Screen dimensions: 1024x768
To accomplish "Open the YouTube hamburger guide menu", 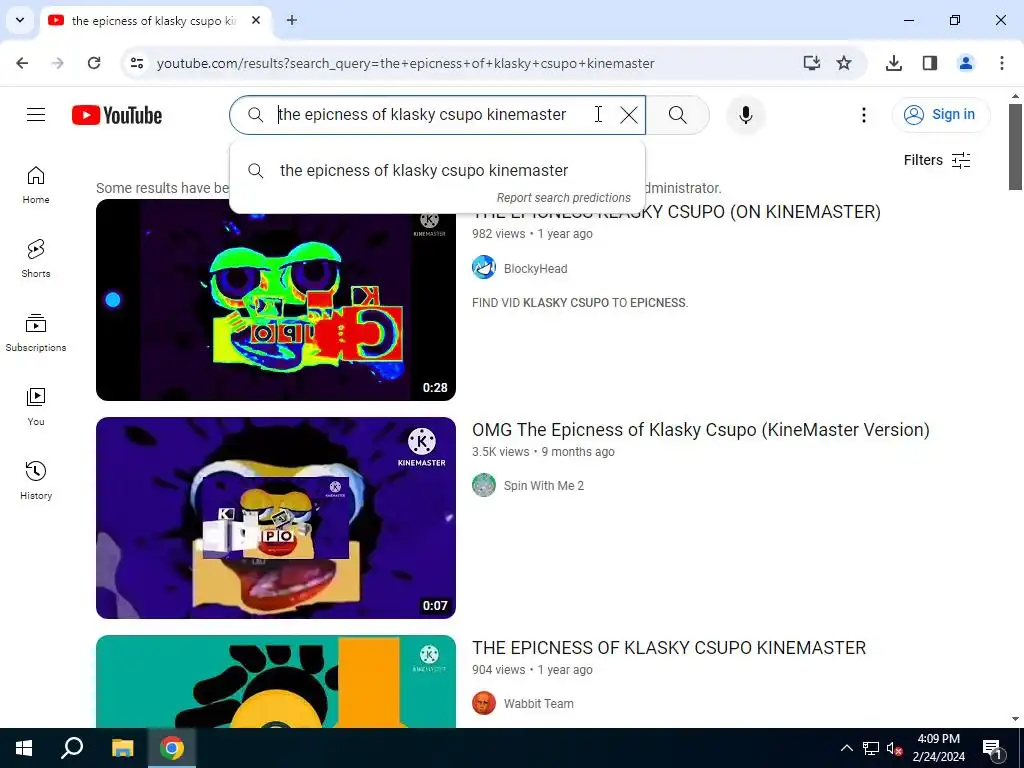I will (36, 115).
